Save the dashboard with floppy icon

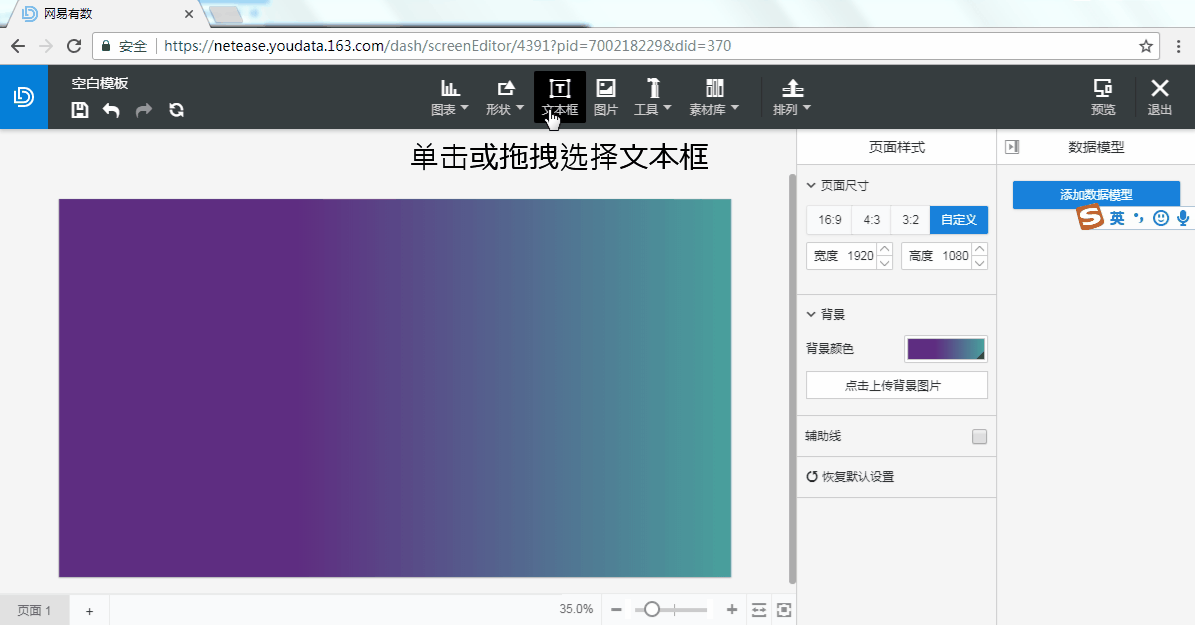pyautogui.click(x=80, y=110)
